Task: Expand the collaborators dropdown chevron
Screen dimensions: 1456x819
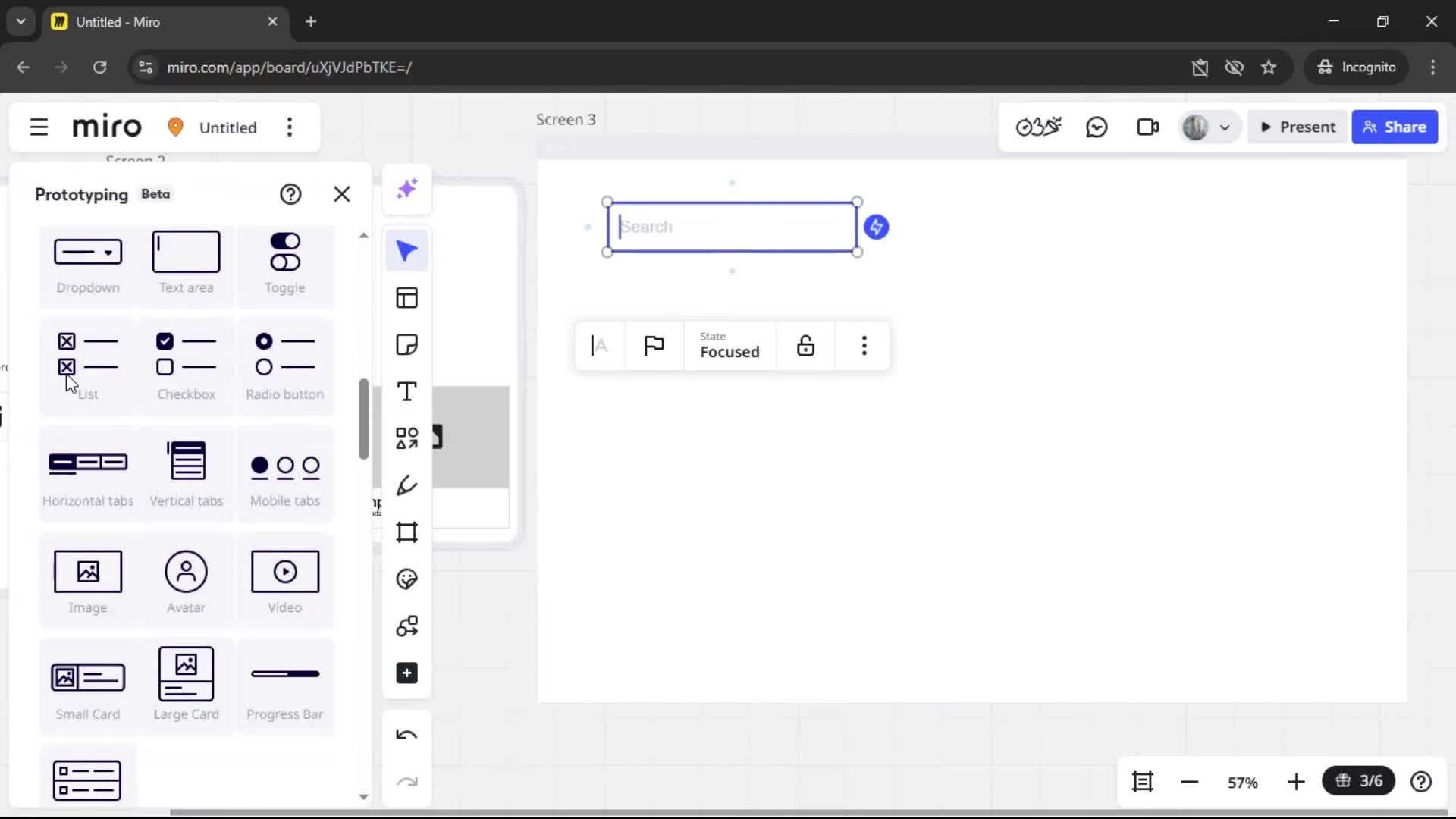Action: 1225,127
